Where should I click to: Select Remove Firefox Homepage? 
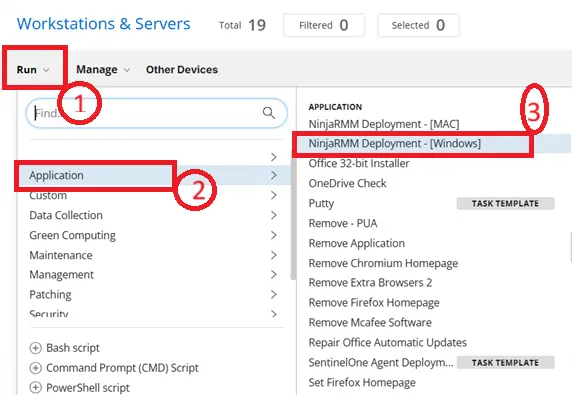[374, 303]
